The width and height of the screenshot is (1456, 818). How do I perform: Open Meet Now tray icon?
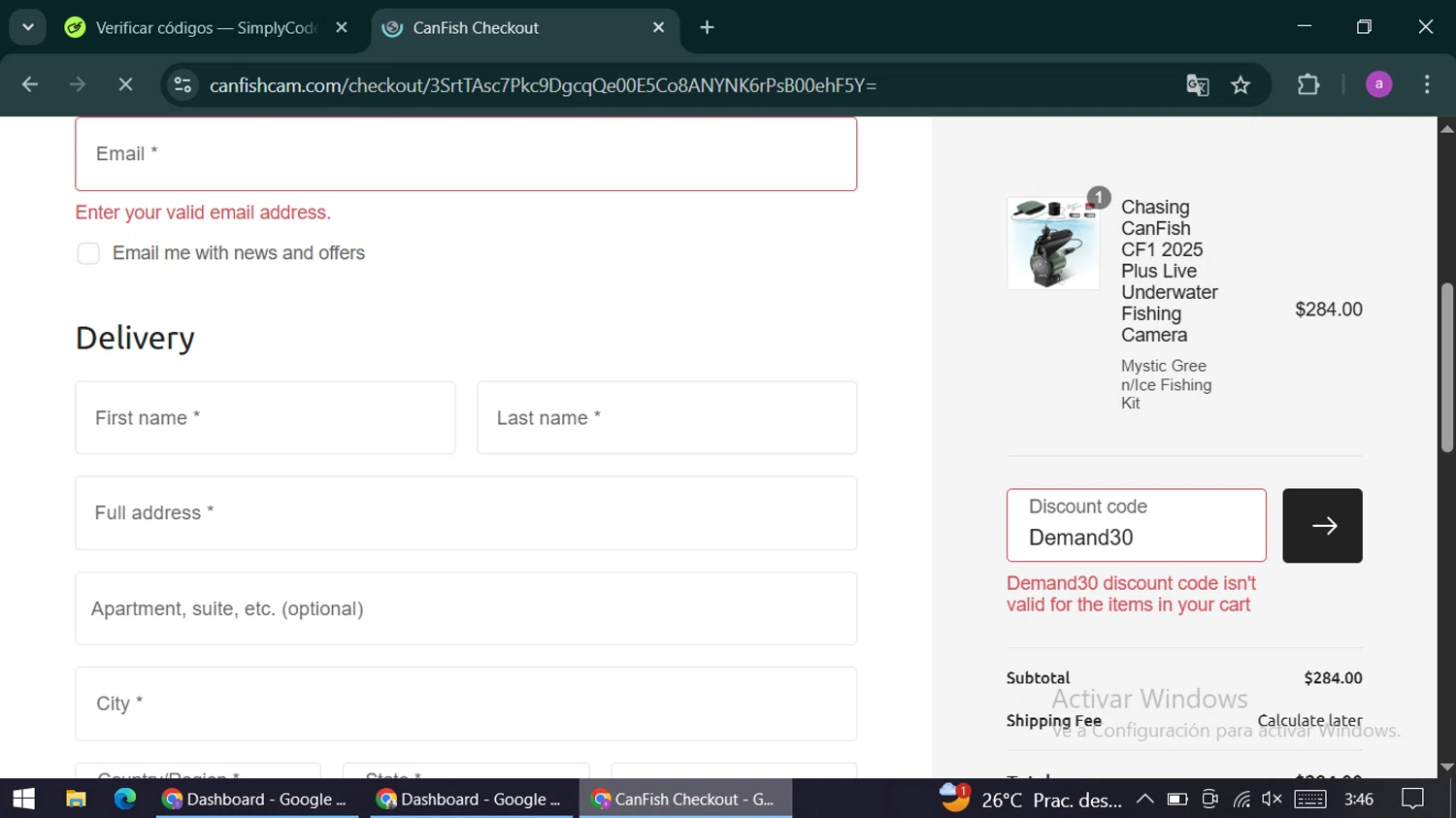(x=1209, y=799)
